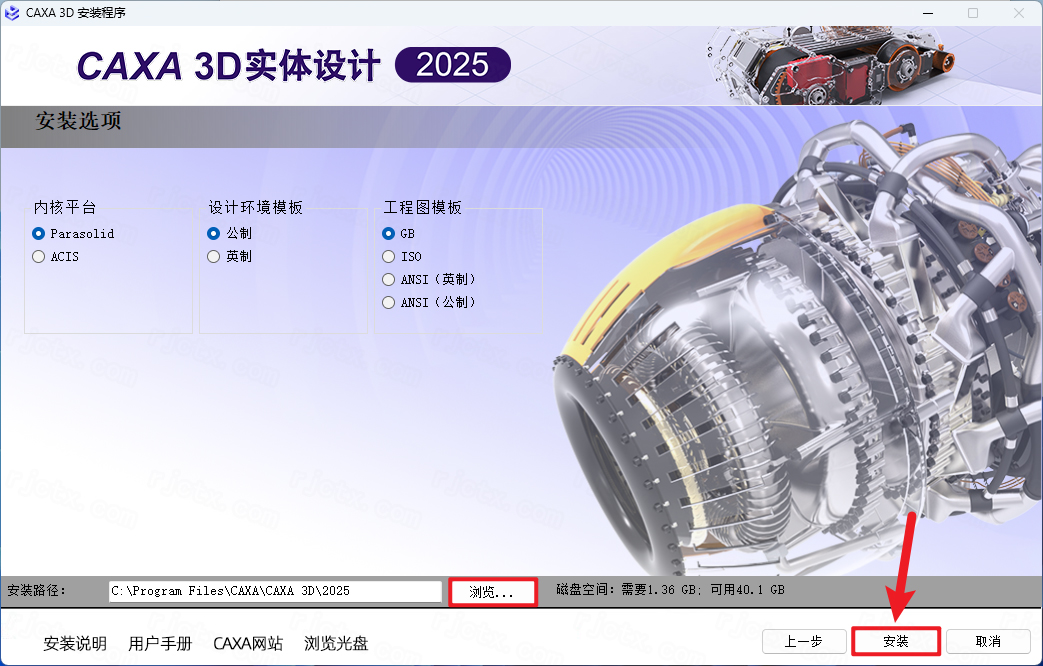Image resolution: width=1043 pixels, height=666 pixels.
Task: Pick the ANSI（公制）drawing template
Action: click(x=429, y=302)
